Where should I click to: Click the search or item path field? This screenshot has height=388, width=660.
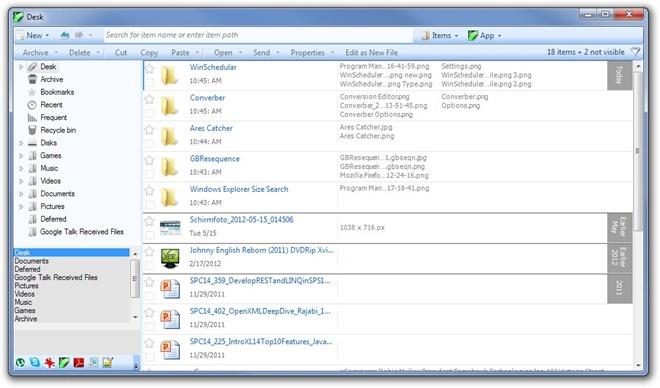pyautogui.click(x=258, y=35)
